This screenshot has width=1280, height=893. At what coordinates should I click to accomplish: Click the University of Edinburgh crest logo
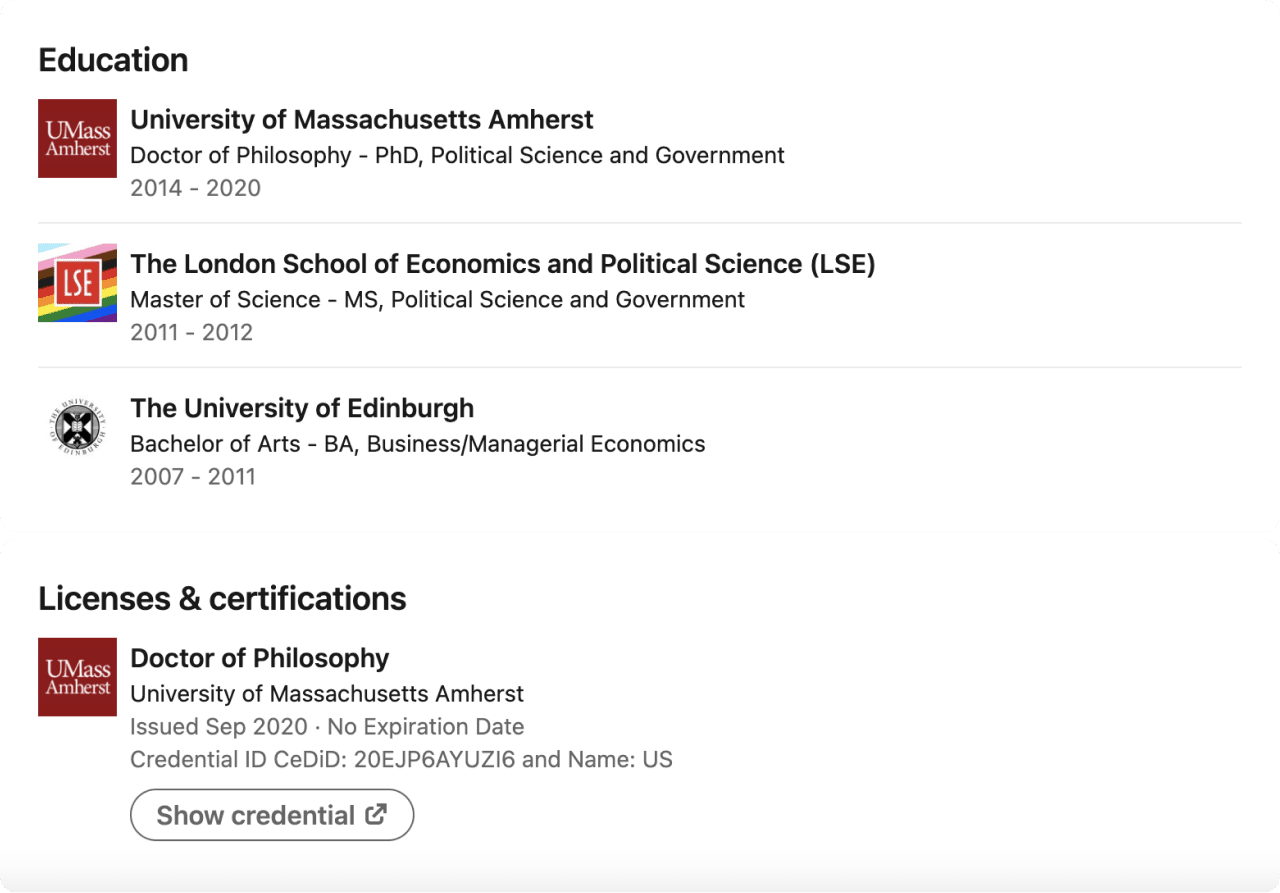click(77, 427)
